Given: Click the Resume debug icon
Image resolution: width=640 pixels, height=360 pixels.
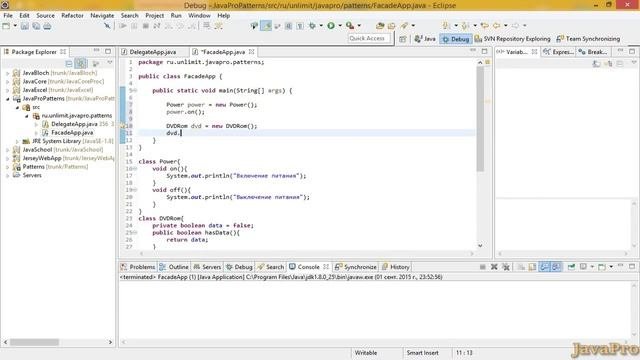Looking at the screenshot, I should (x=123, y=26).
